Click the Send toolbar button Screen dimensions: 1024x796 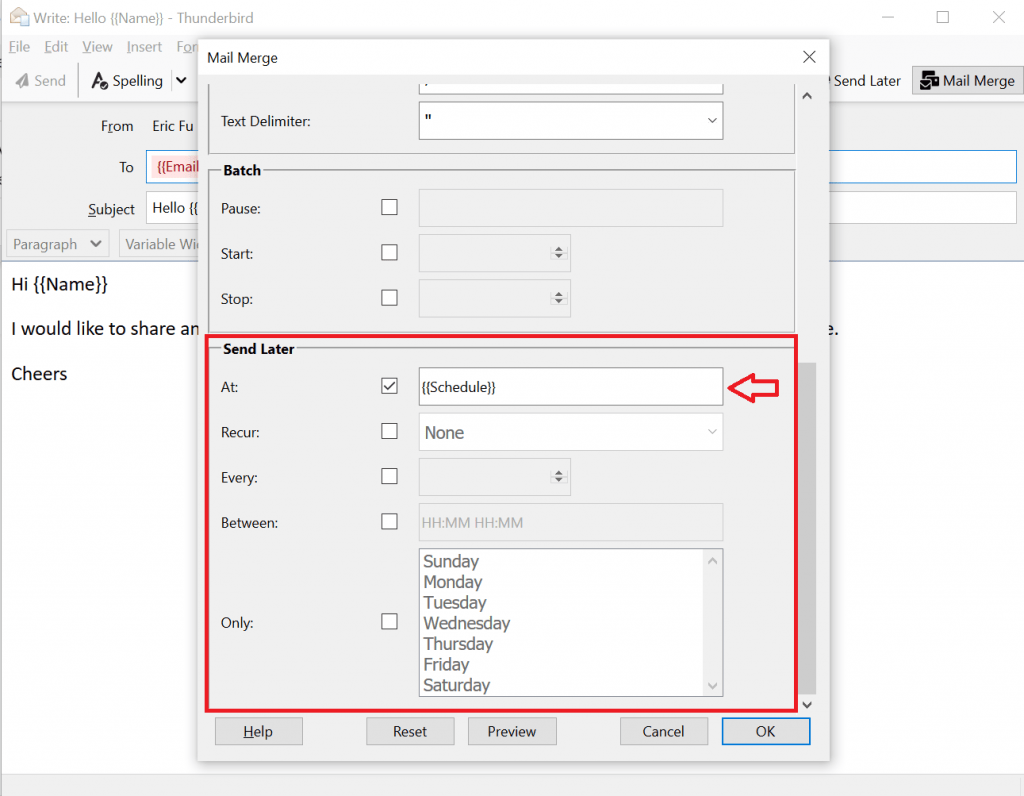point(40,81)
